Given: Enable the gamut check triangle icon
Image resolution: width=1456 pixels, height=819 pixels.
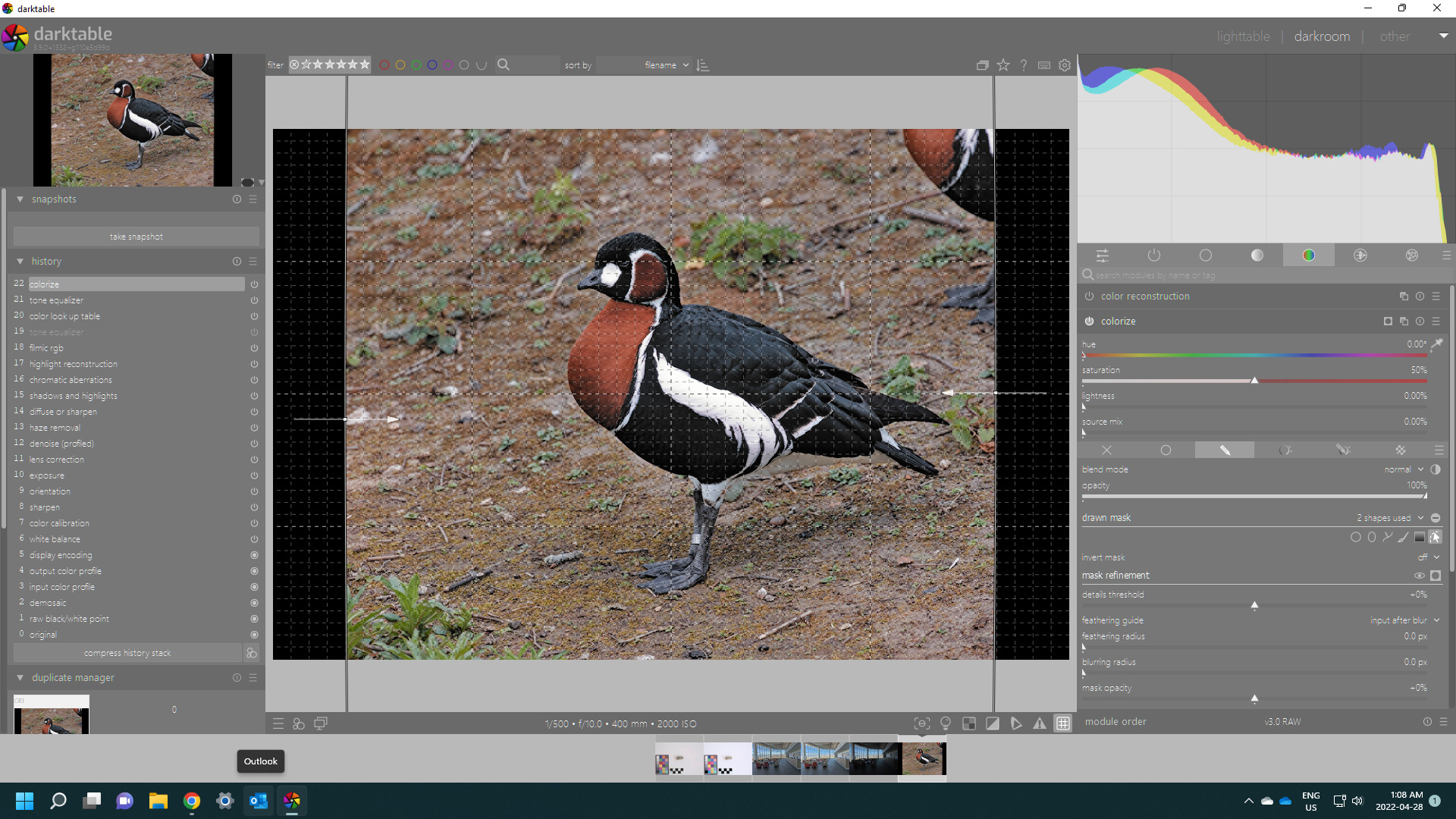Looking at the screenshot, I should (x=1040, y=723).
